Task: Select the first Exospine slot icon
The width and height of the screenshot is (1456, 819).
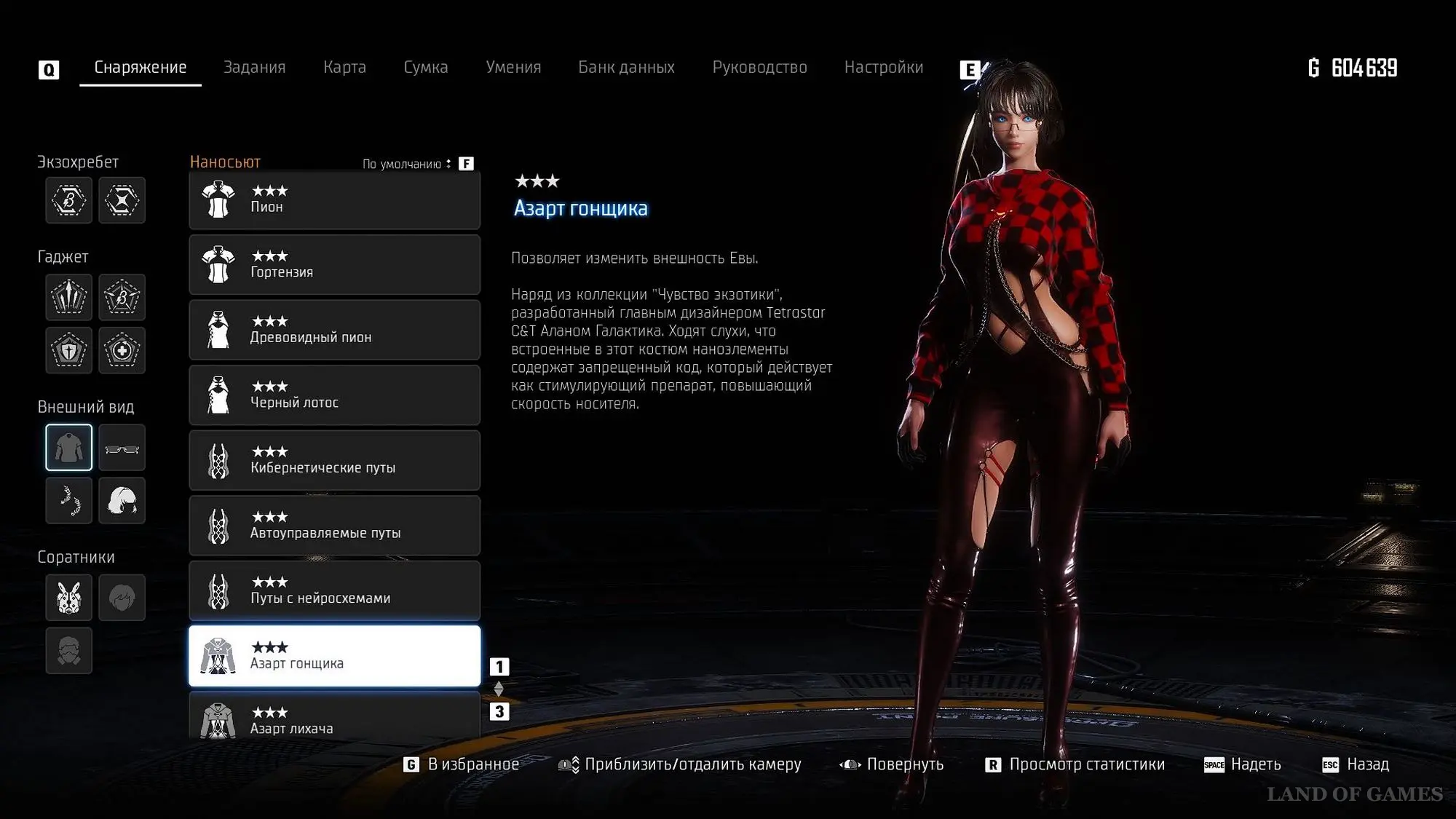Action: click(69, 200)
